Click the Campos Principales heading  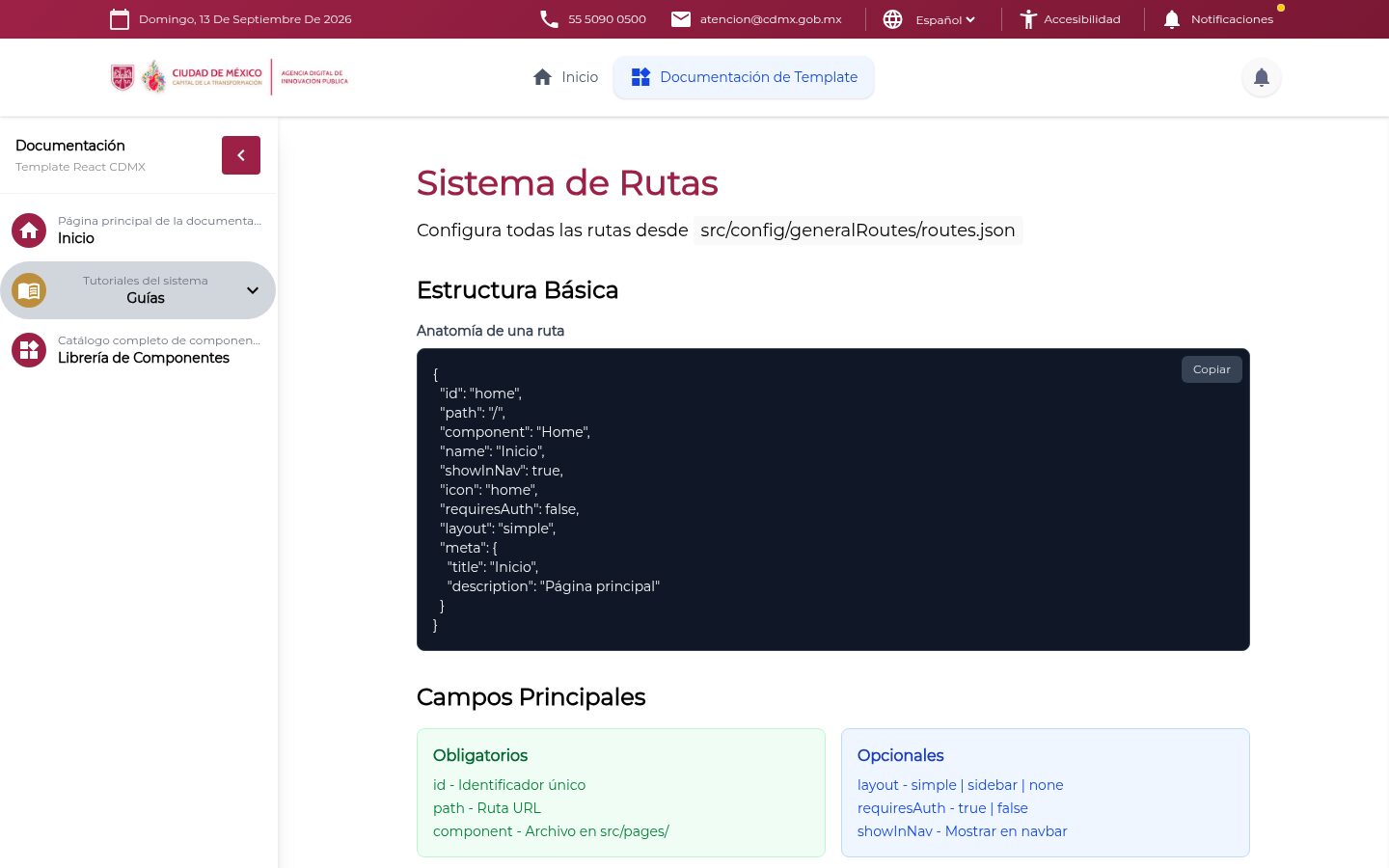point(531,697)
